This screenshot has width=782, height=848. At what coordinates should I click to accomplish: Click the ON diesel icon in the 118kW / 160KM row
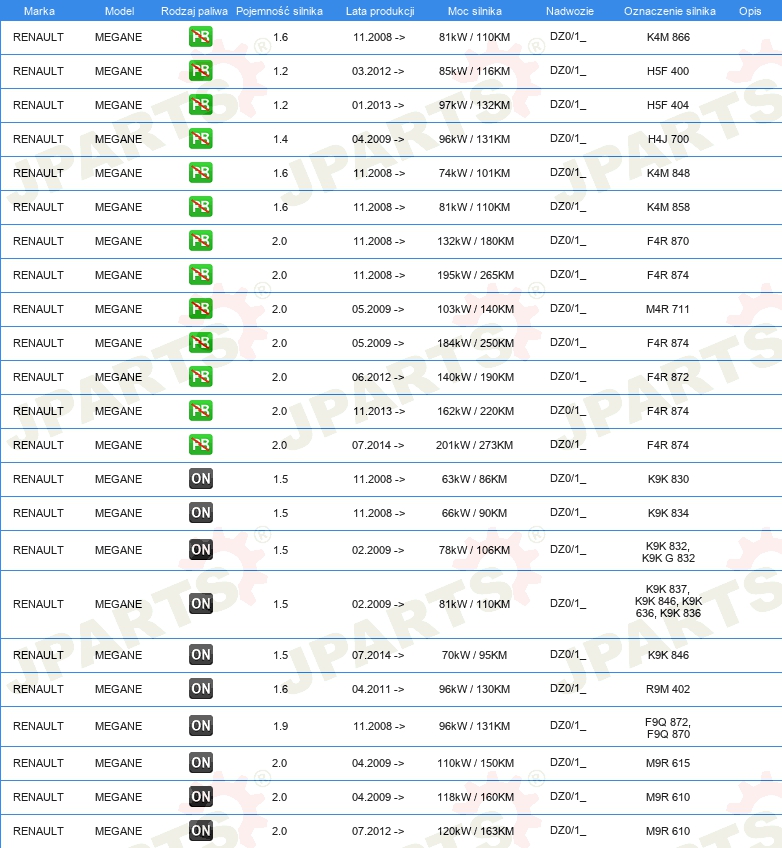(201, 797)
